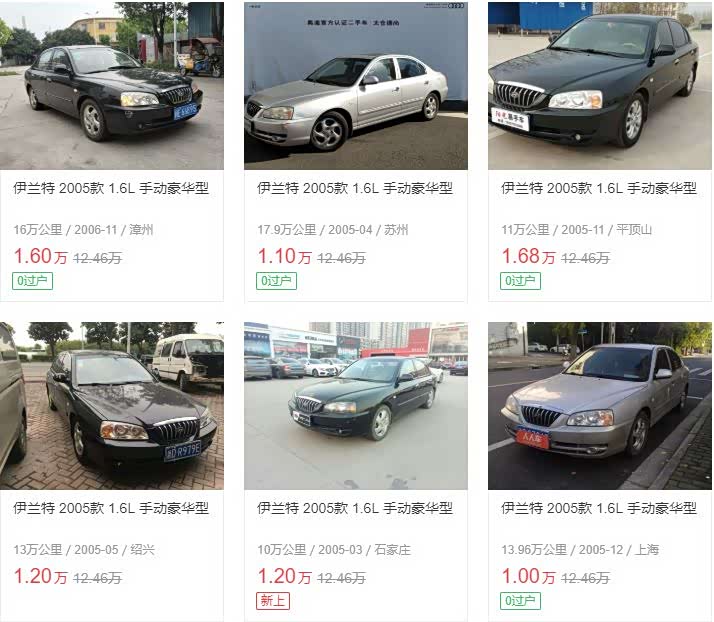Click the 伊兰特 title of the 1.00万 listing
Screen dimensions: 714x622
click(599, 508)
